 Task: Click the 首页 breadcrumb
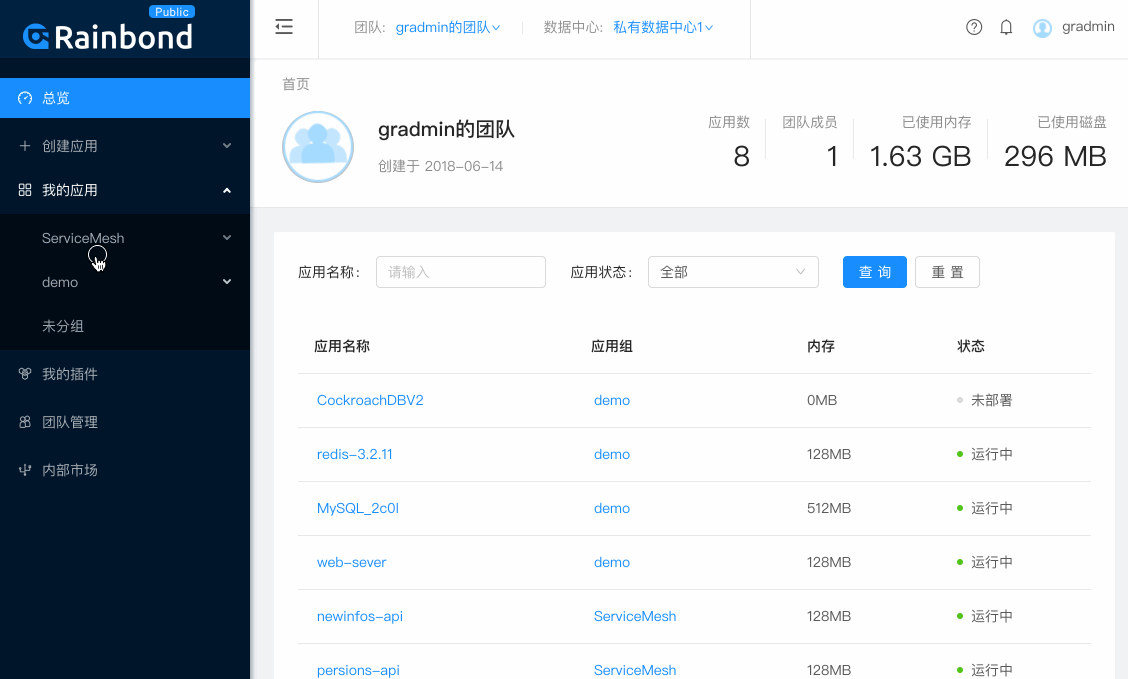click(x=295, y=84)
